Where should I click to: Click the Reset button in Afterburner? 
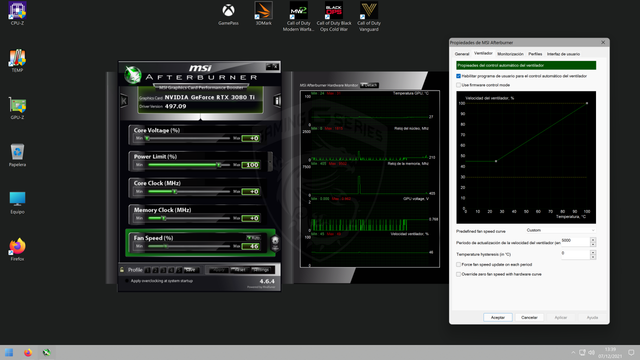pos(240,270)
